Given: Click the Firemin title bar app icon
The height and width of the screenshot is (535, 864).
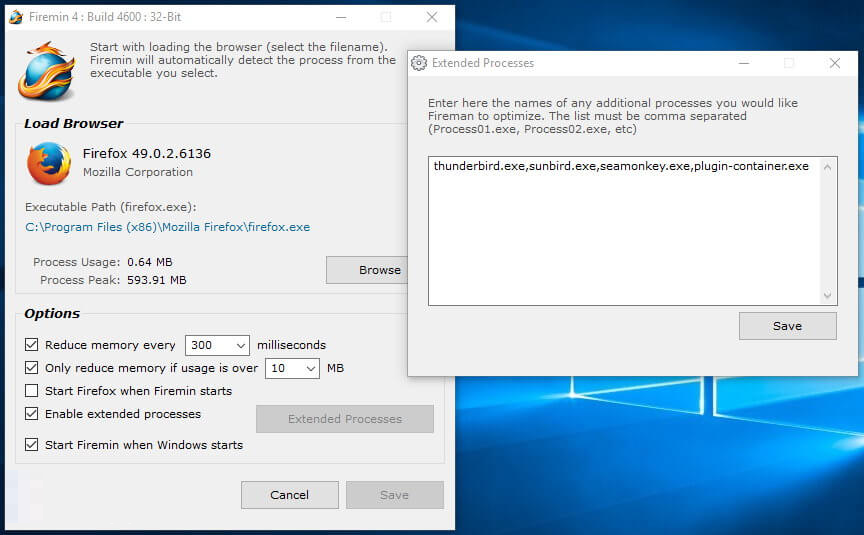Looking at the screenshot, I should click(x=16, y=17).
